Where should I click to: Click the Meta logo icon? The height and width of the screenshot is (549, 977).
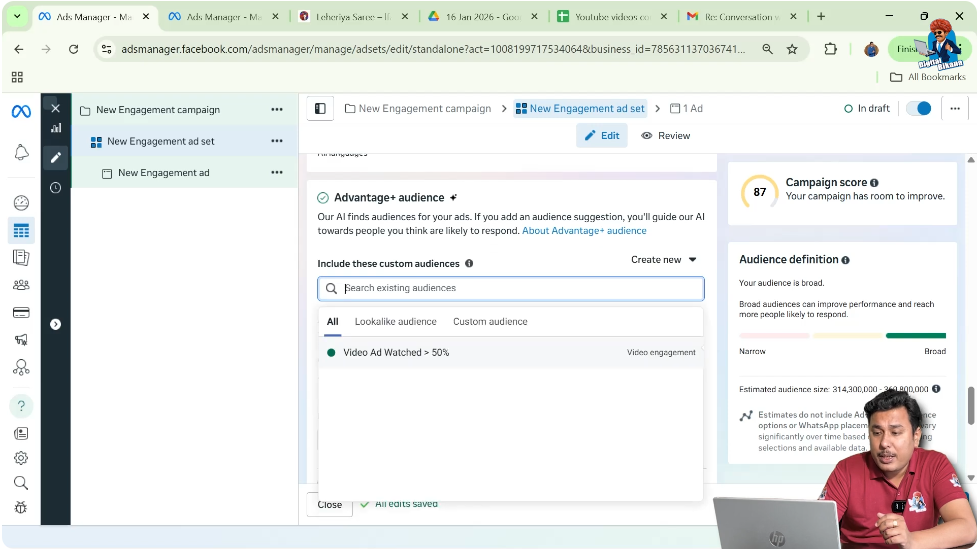(x=21, y=111)
